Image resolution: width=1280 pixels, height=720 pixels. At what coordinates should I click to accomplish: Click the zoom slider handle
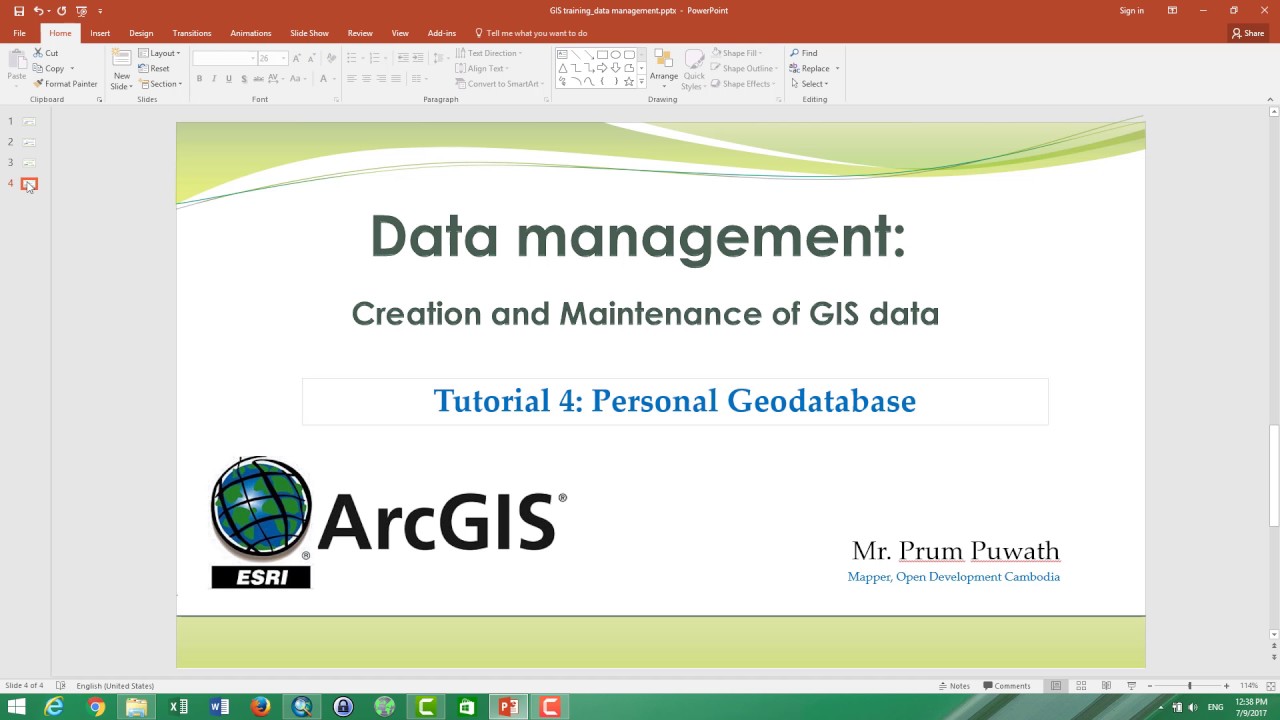pyautogui.click(x=1189, y=686)
